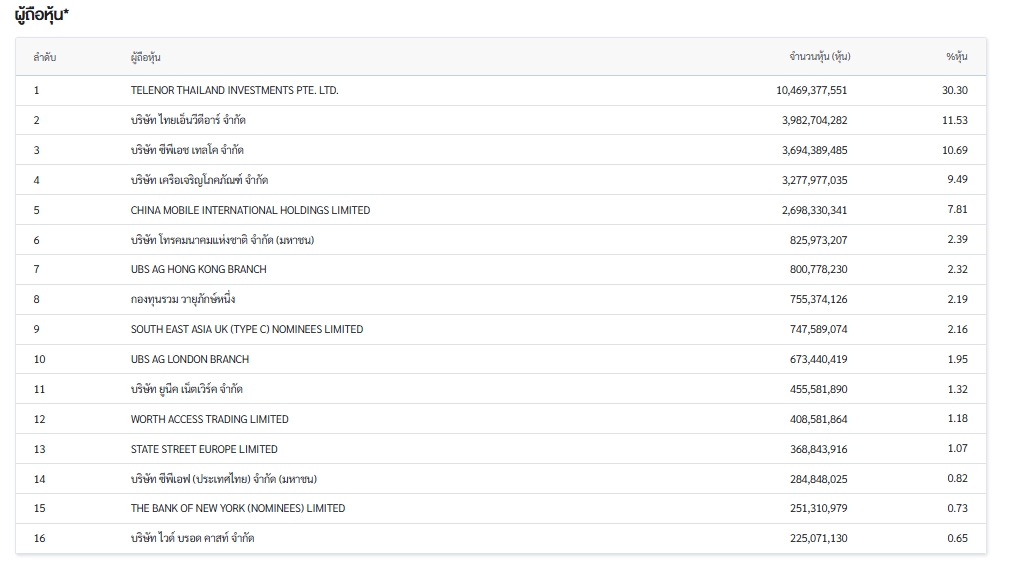Click the 11.53 percent share value
1012x566 pixels.
[x=956, y=120]
